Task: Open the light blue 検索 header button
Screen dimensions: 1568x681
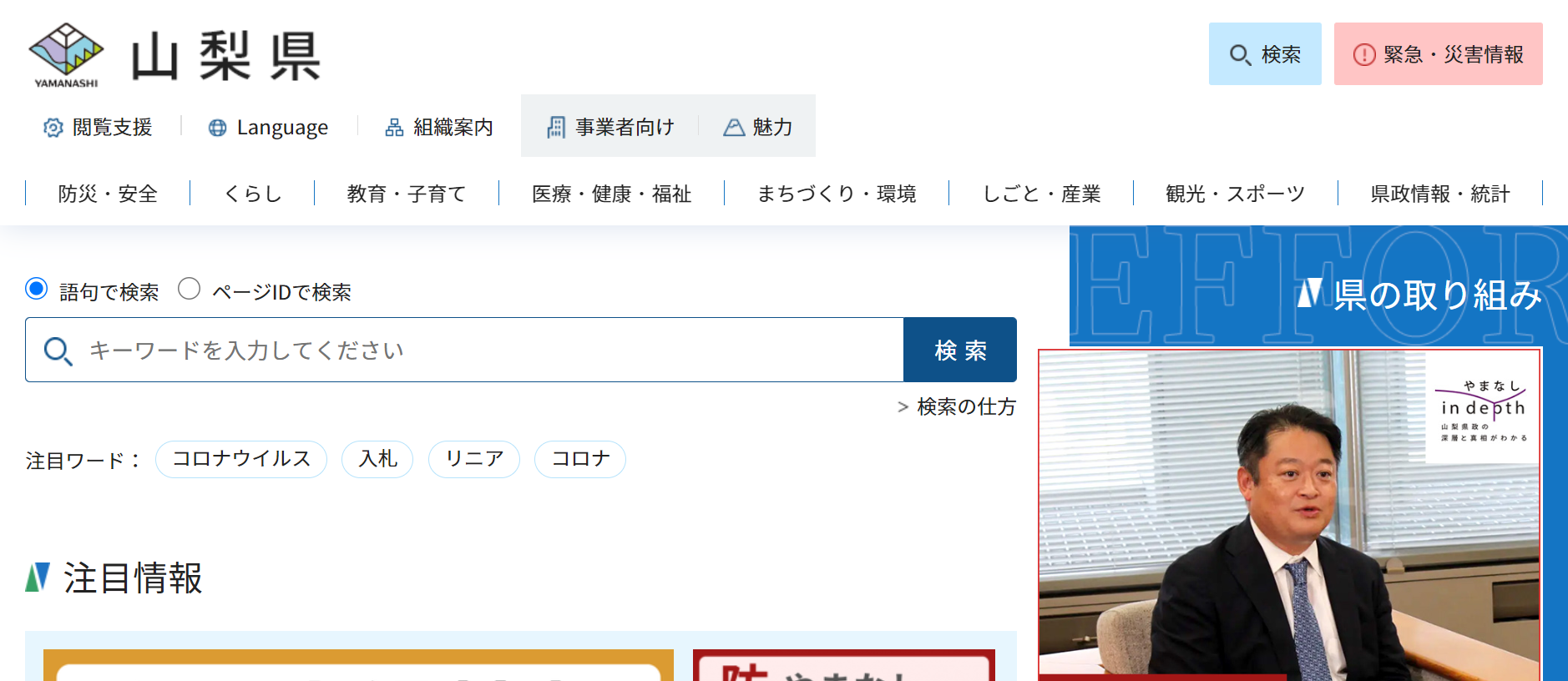Action: [1265, 54]
